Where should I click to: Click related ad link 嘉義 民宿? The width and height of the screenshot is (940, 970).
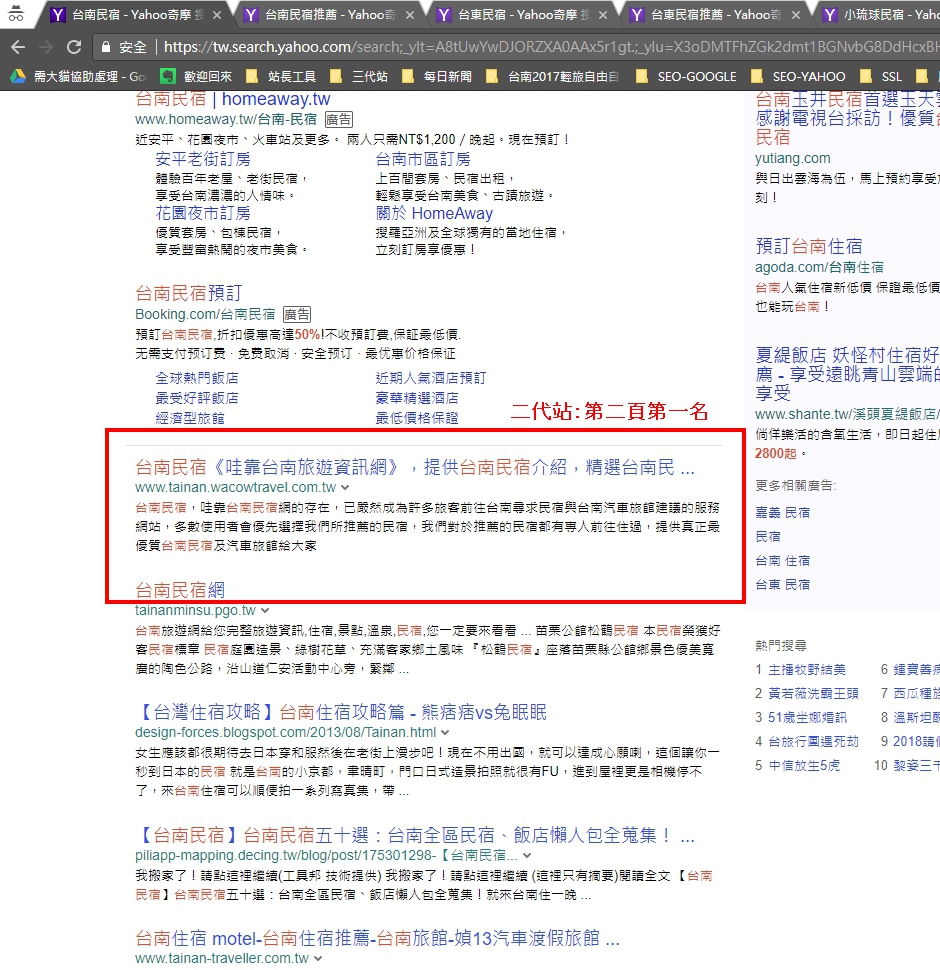782,513
